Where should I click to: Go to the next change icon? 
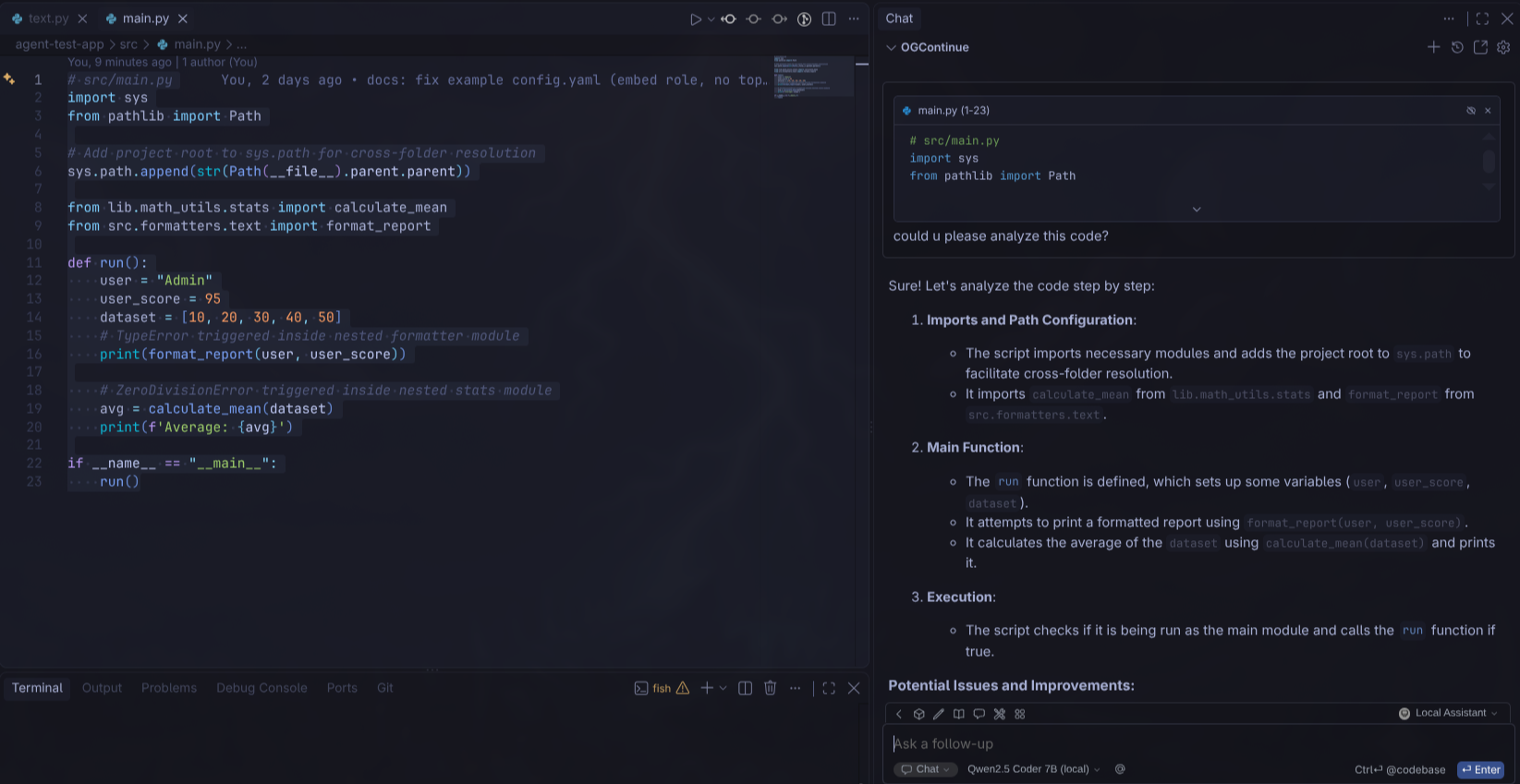779,18
